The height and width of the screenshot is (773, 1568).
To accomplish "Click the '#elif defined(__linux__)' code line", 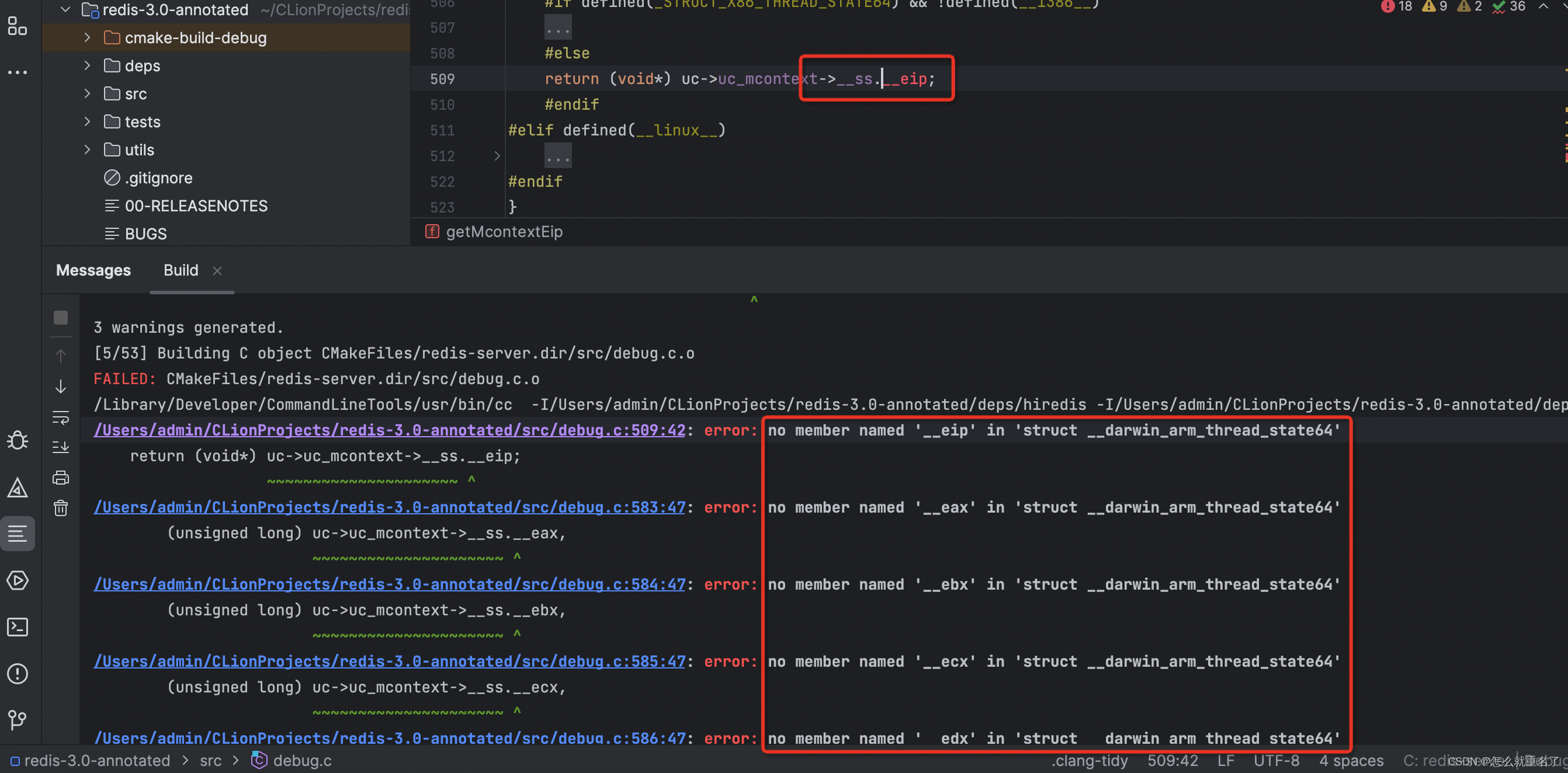I will click(616, 131).
